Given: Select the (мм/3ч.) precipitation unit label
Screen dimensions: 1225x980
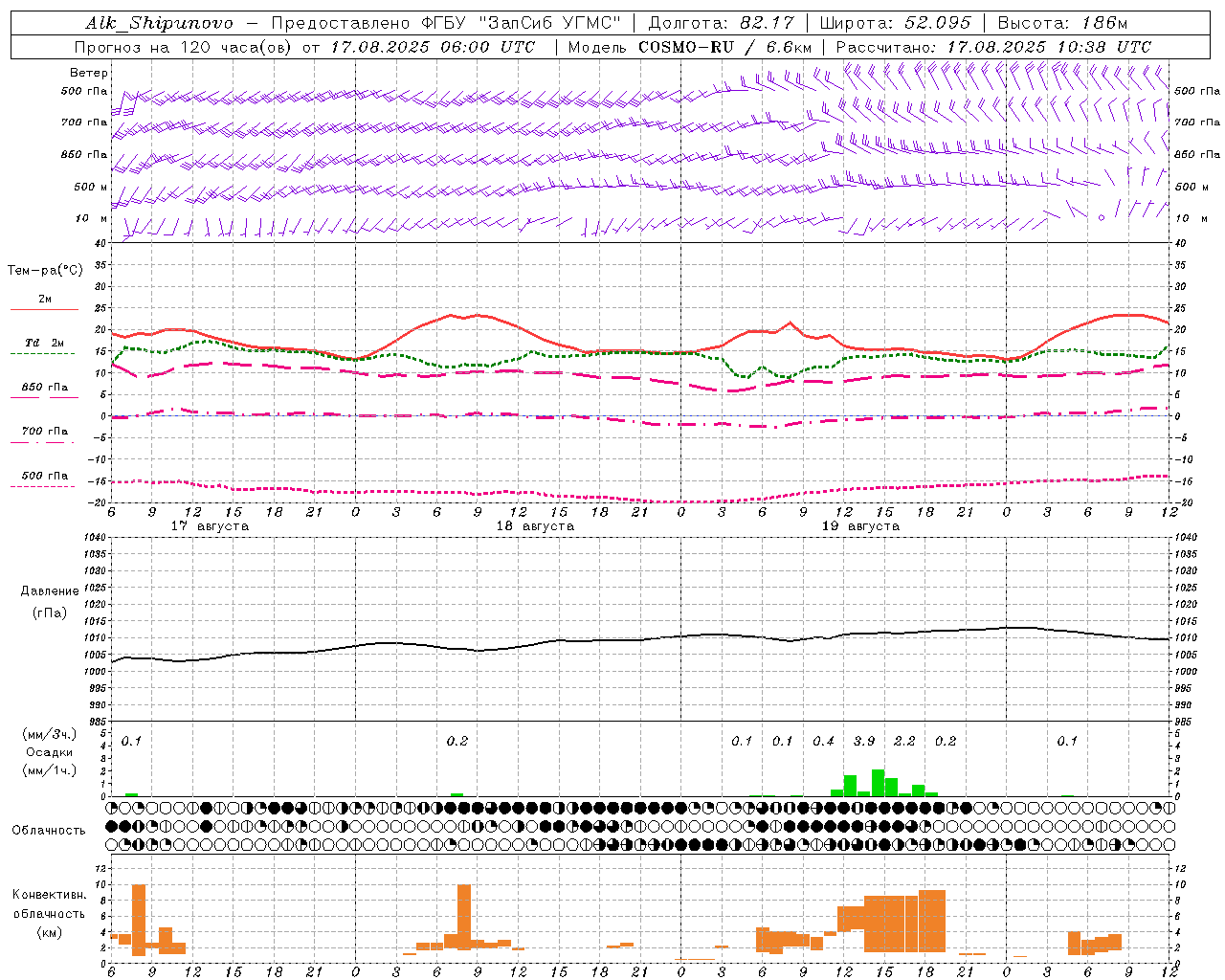Looking at the screenshot, I should [x=50, y=735].
